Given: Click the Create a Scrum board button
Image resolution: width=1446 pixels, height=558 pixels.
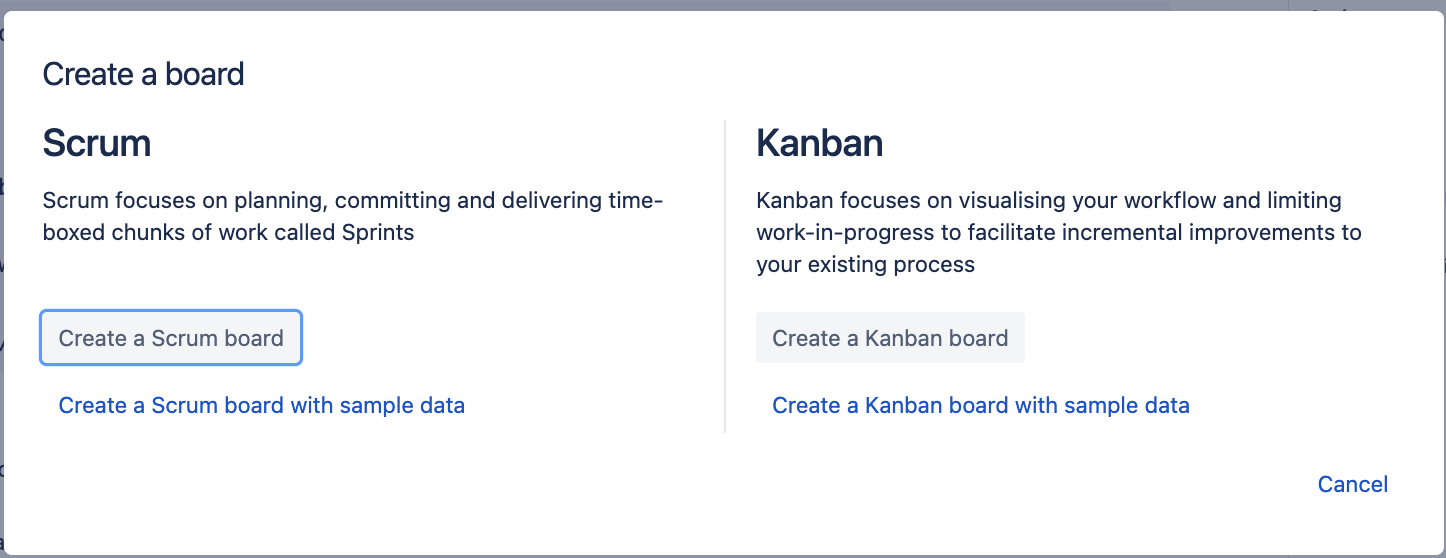Looking at the screenshot, I should (171, 338).
